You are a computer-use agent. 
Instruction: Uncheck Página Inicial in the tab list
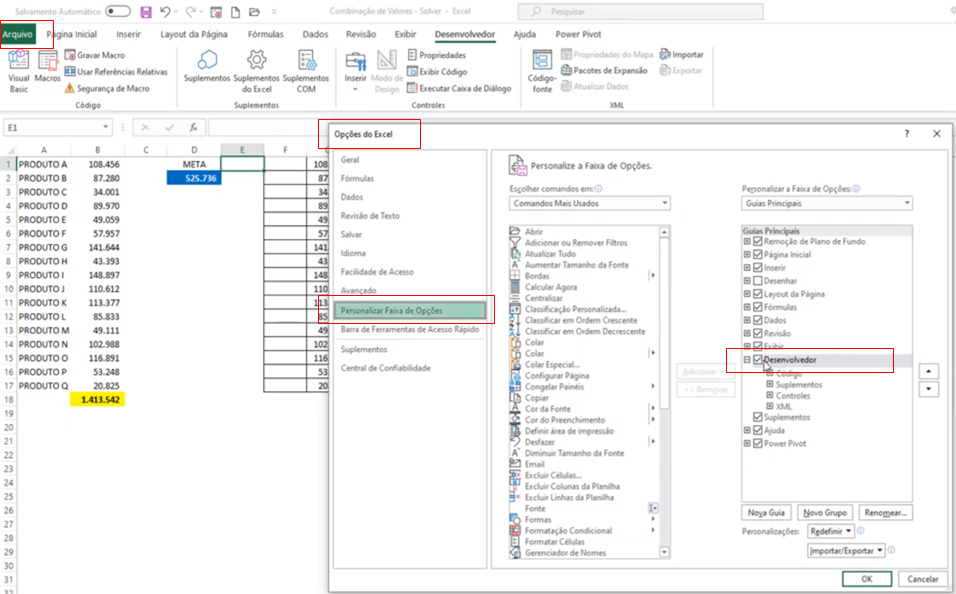[x=758, y=255]
